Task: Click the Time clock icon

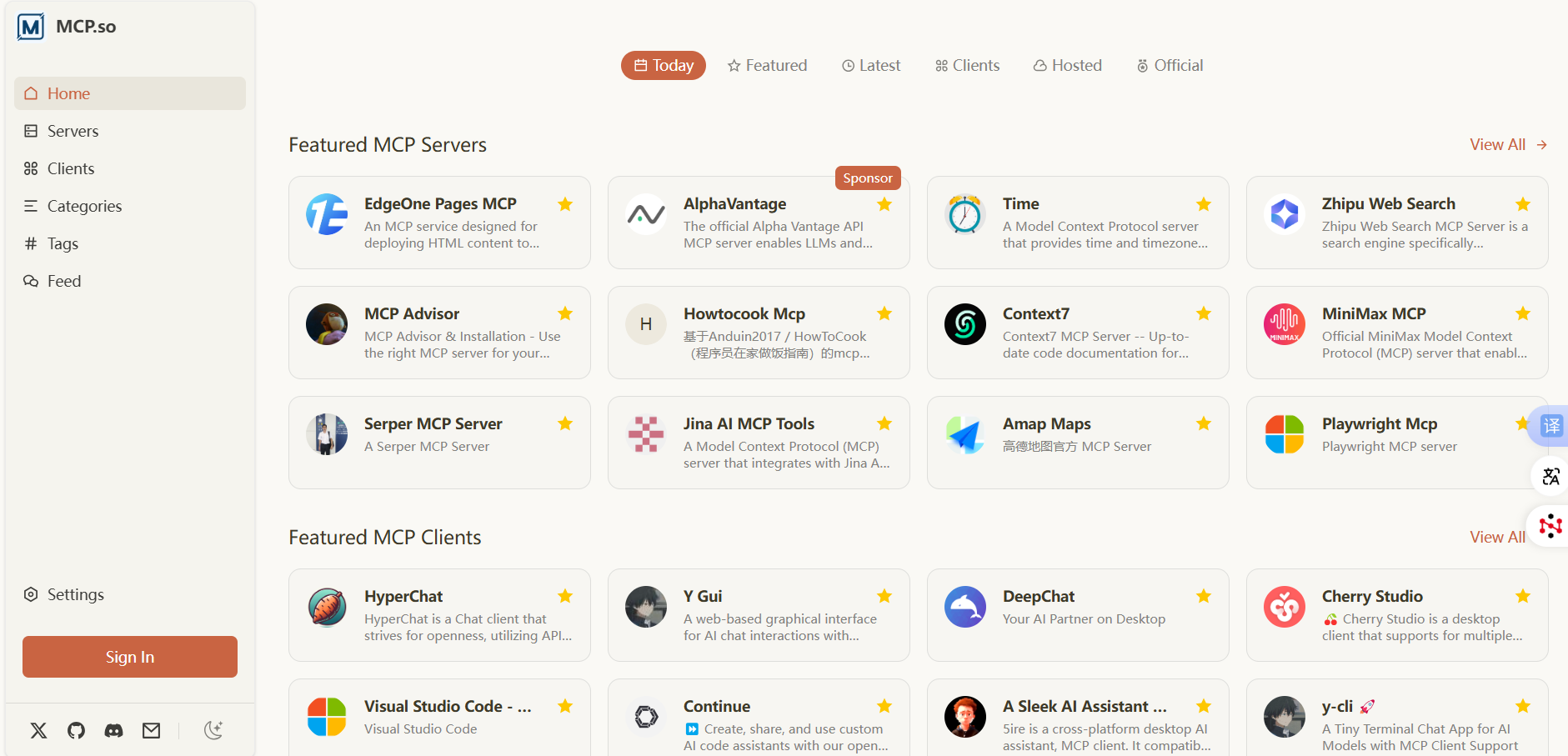Action: [x=965, y=214]
